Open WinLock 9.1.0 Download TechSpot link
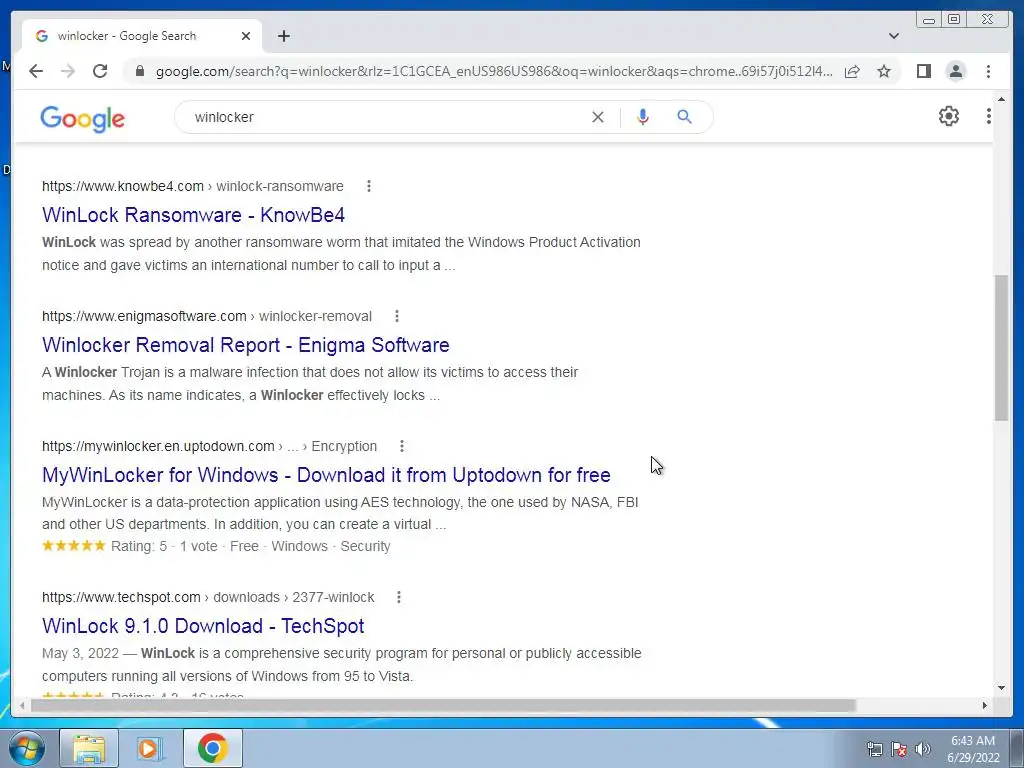The width and height of the screenshot is (1024, 768). pos(203,626)
